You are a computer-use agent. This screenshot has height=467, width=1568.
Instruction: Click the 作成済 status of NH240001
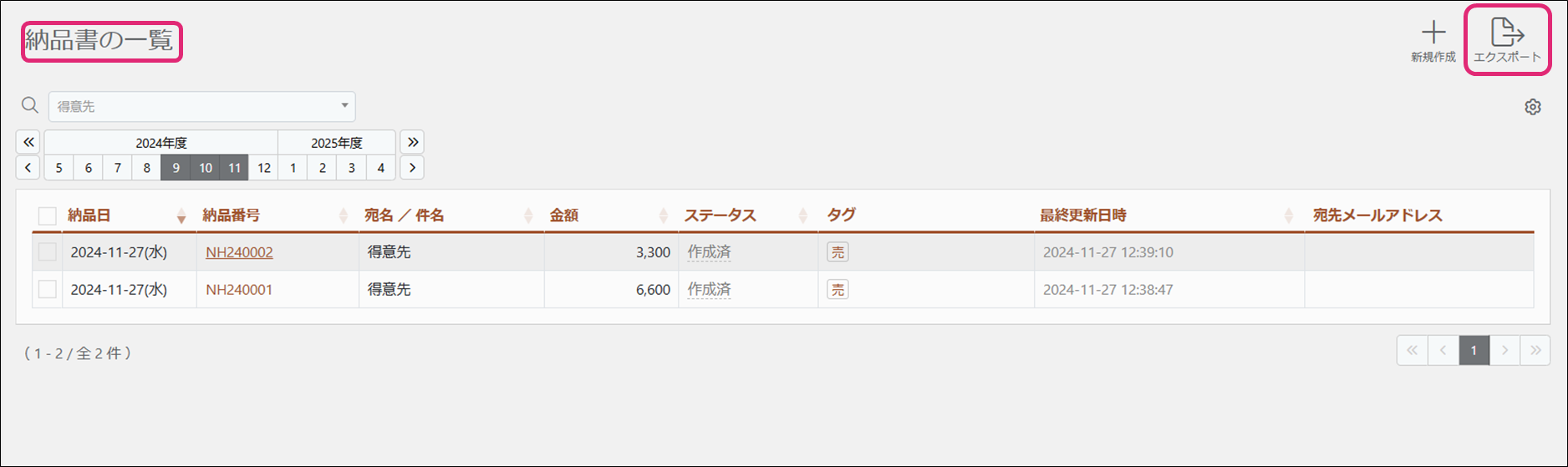[709, 290]
